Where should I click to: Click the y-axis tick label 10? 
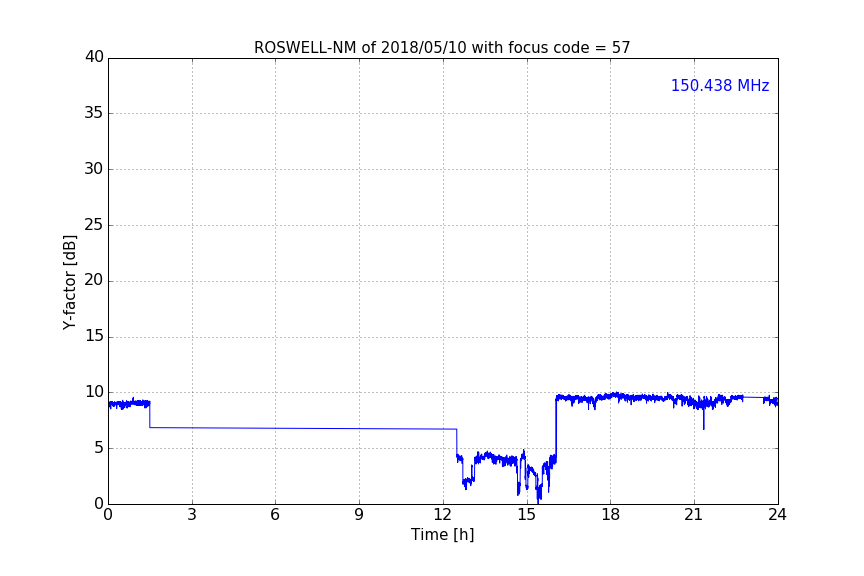tap(94, 392)
